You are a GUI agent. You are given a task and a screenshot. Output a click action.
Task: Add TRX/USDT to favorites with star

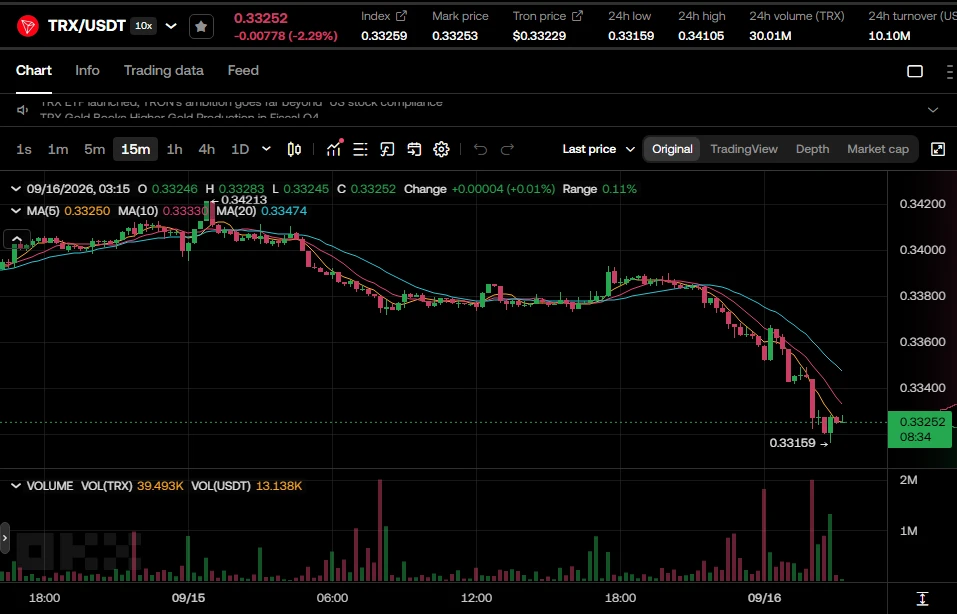(x=201, y=26)
